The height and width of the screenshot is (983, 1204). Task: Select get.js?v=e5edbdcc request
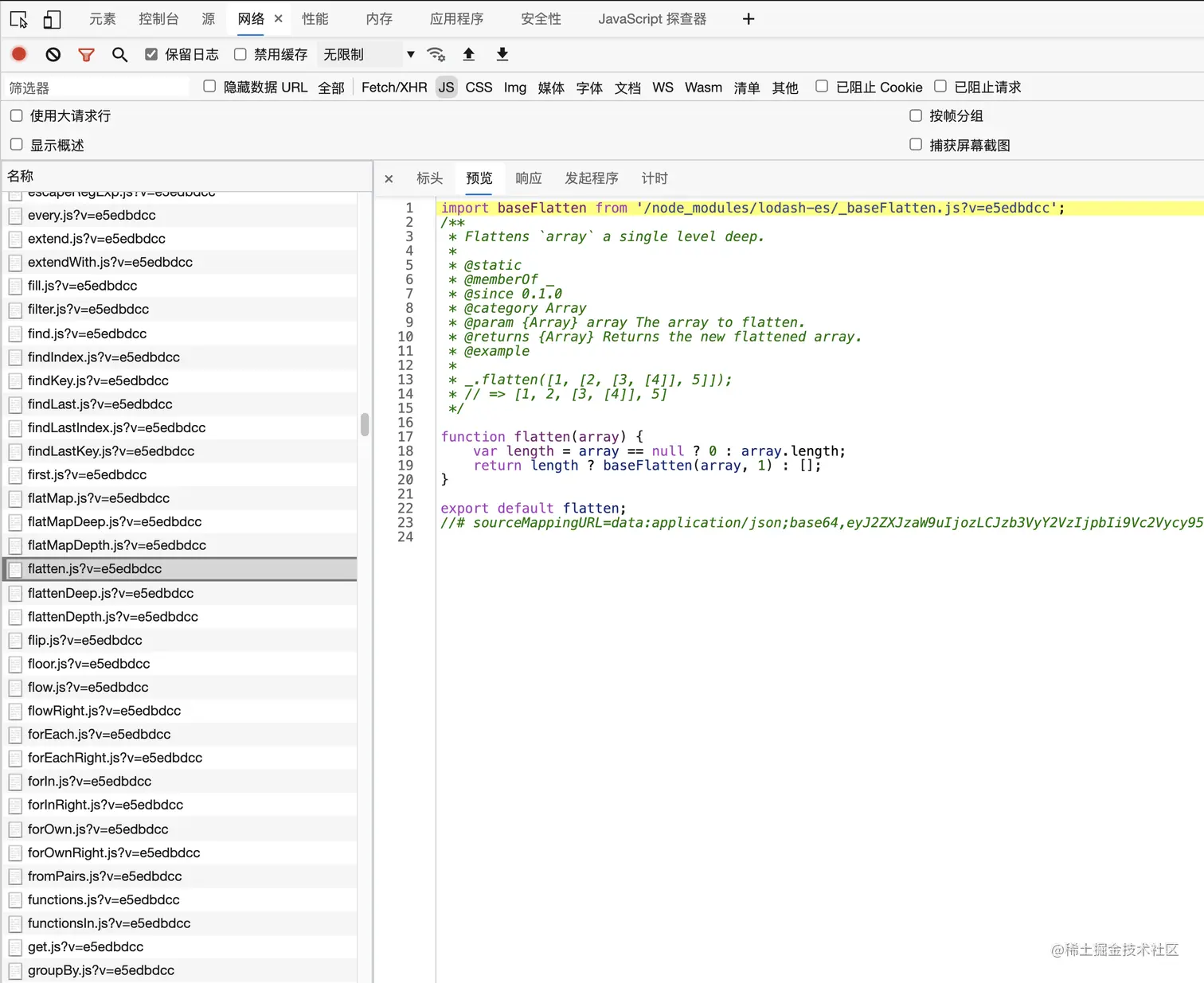click(x=180, y=947)
